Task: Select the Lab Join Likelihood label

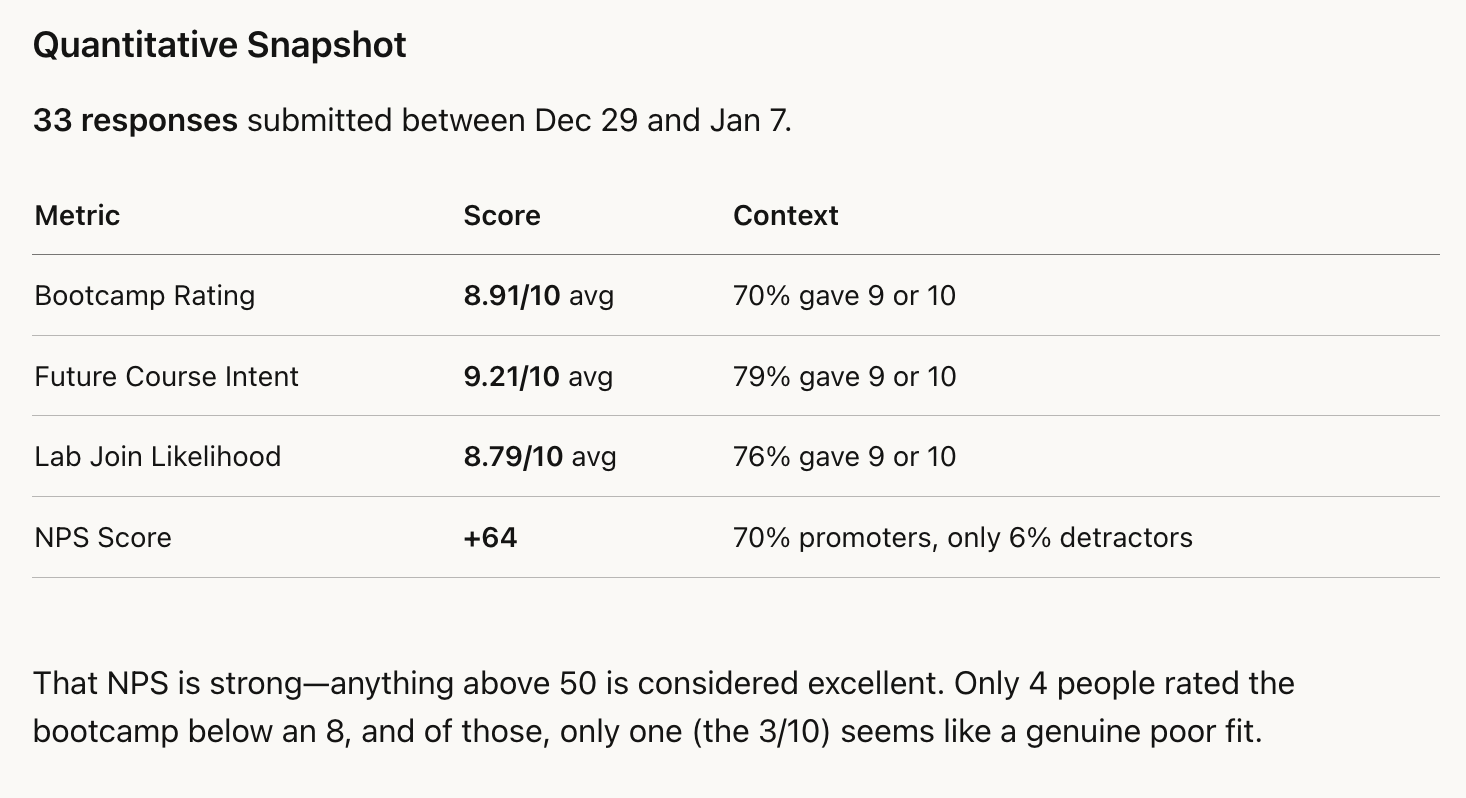Action: 157,457
